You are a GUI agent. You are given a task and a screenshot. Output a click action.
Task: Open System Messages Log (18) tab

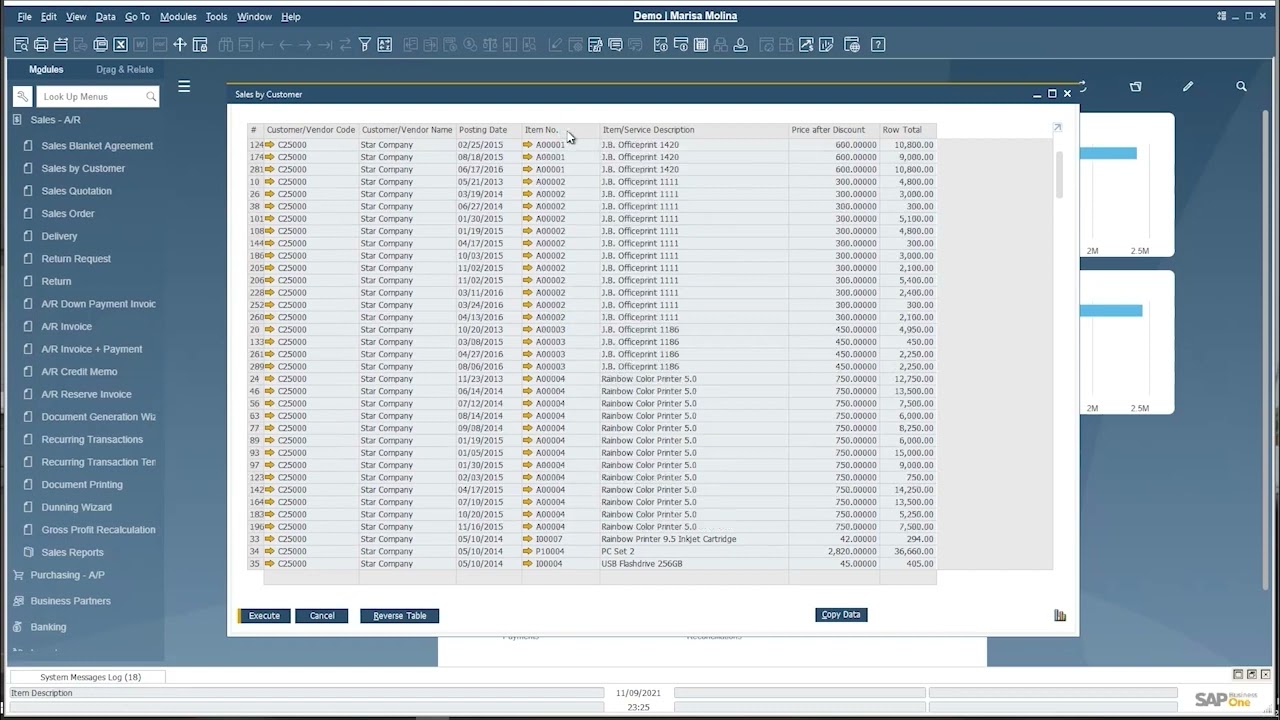point(90,677)
